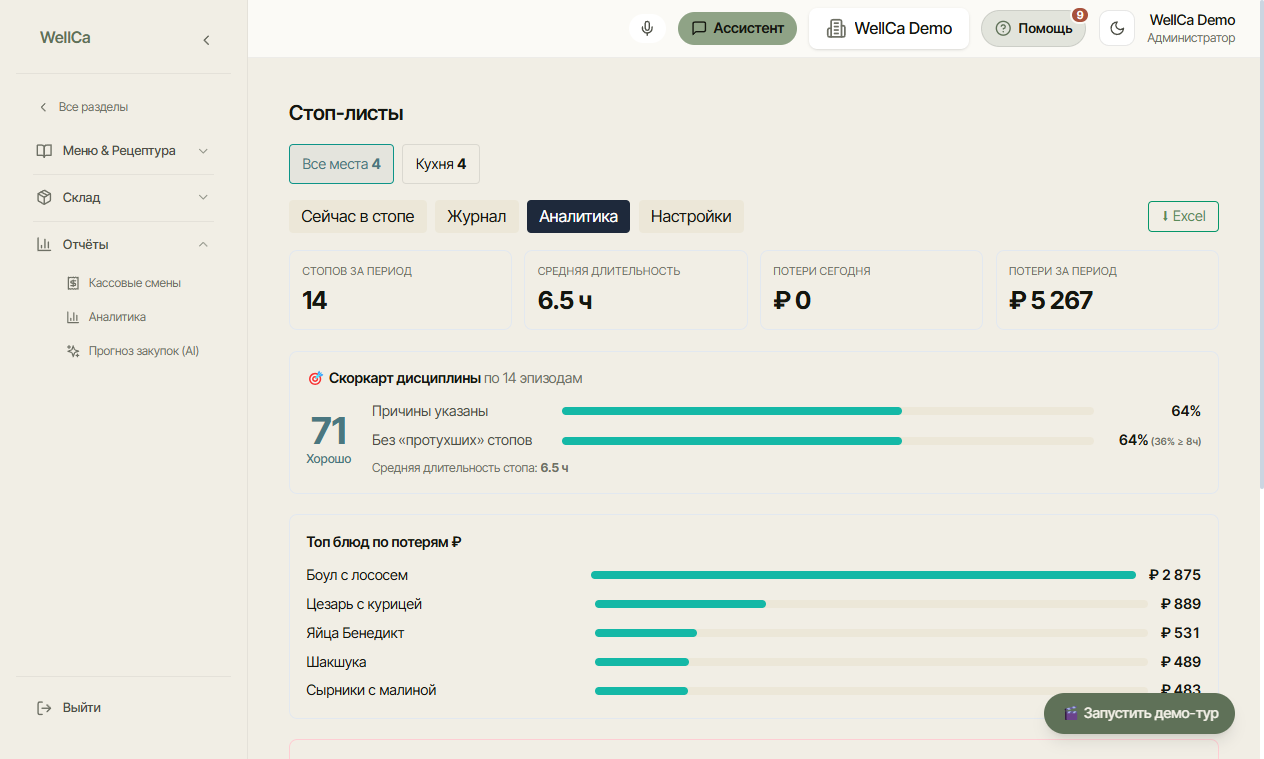Image resolution: width=1264 pixels, height=759 pixels.
Task: Click the Запустить демо-тур button
Action: point(1139,714)
